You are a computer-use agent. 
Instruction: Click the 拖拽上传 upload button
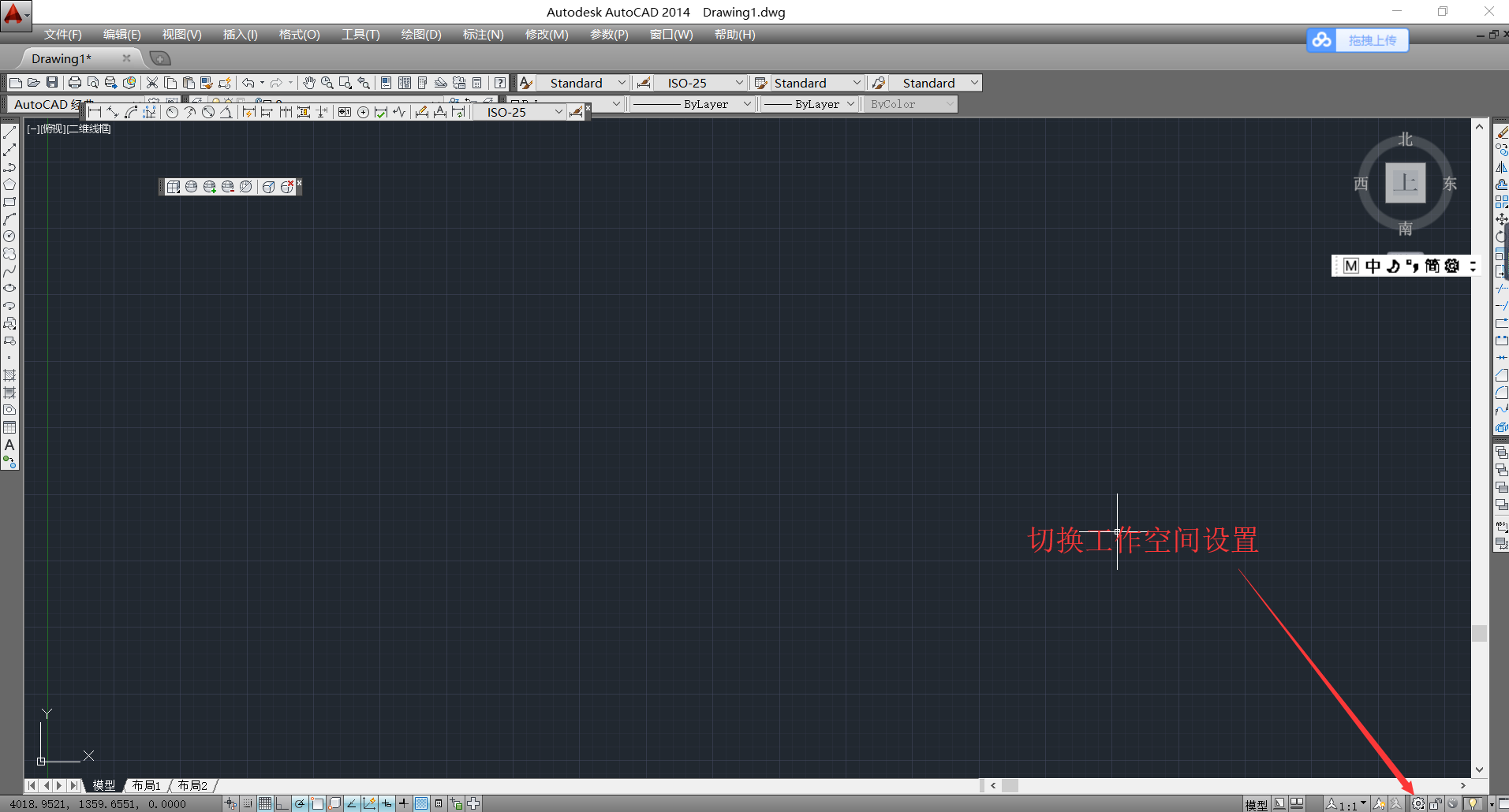(x=1371, y=40)
